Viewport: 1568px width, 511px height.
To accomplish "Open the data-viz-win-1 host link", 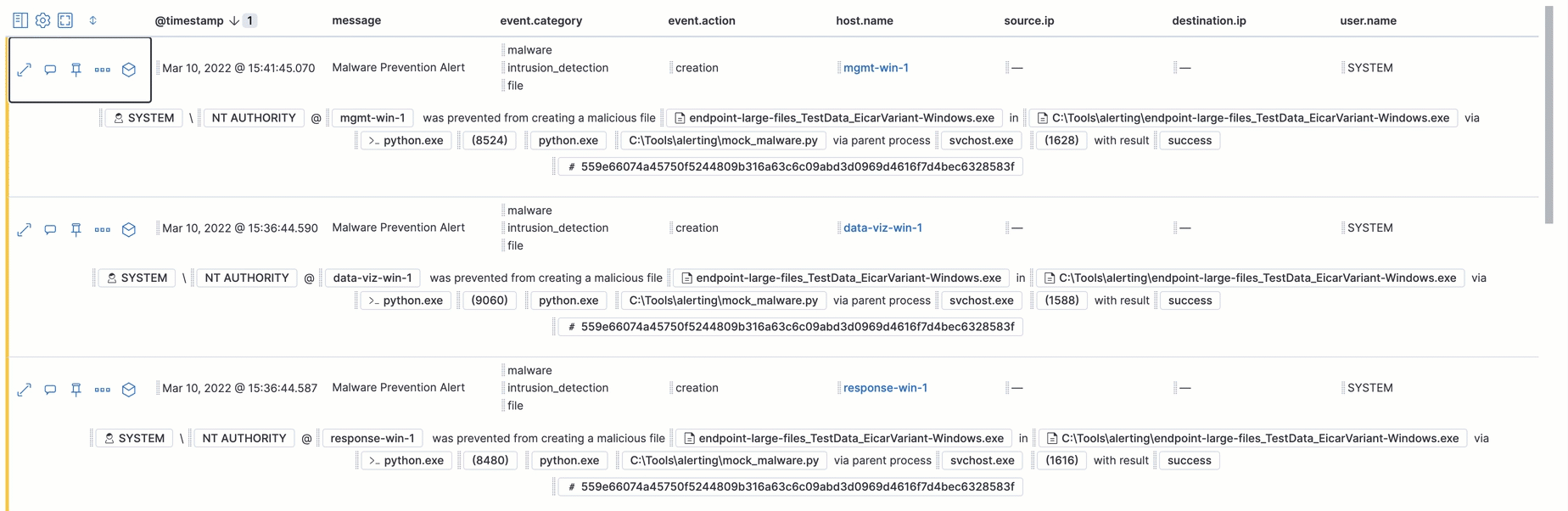I will click(883, 227).
